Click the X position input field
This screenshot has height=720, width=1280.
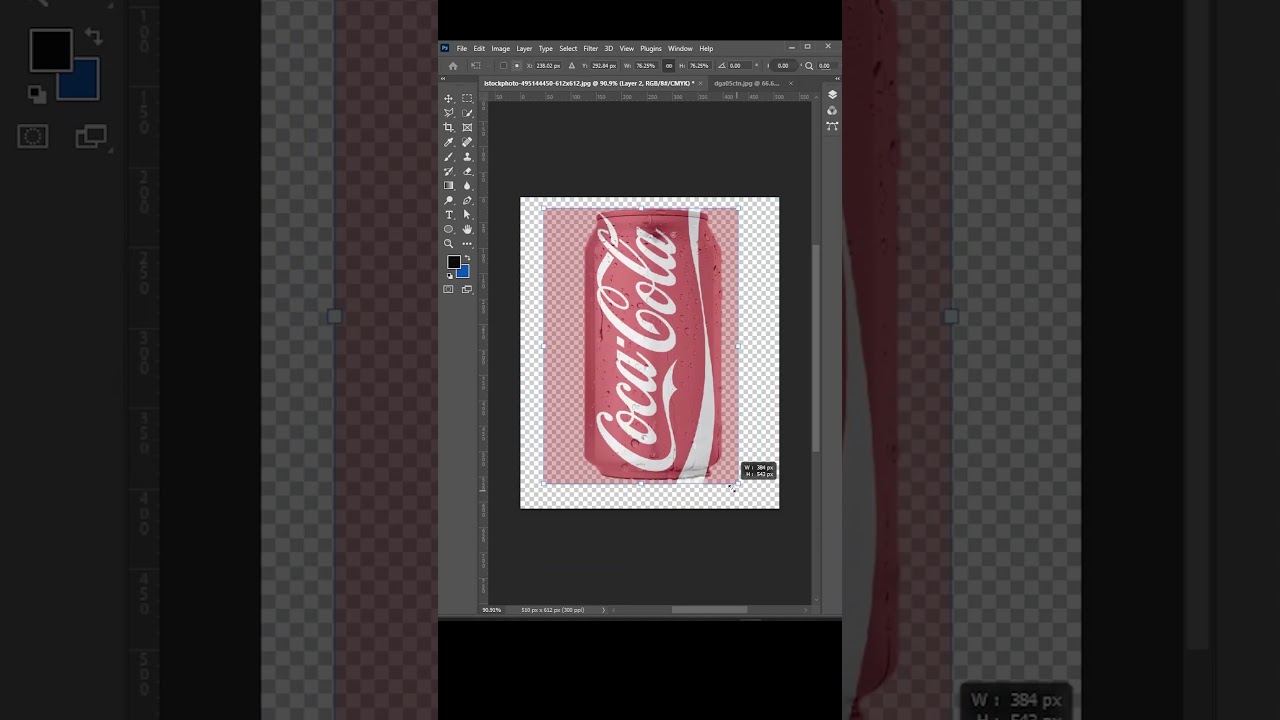coord(548,66)
